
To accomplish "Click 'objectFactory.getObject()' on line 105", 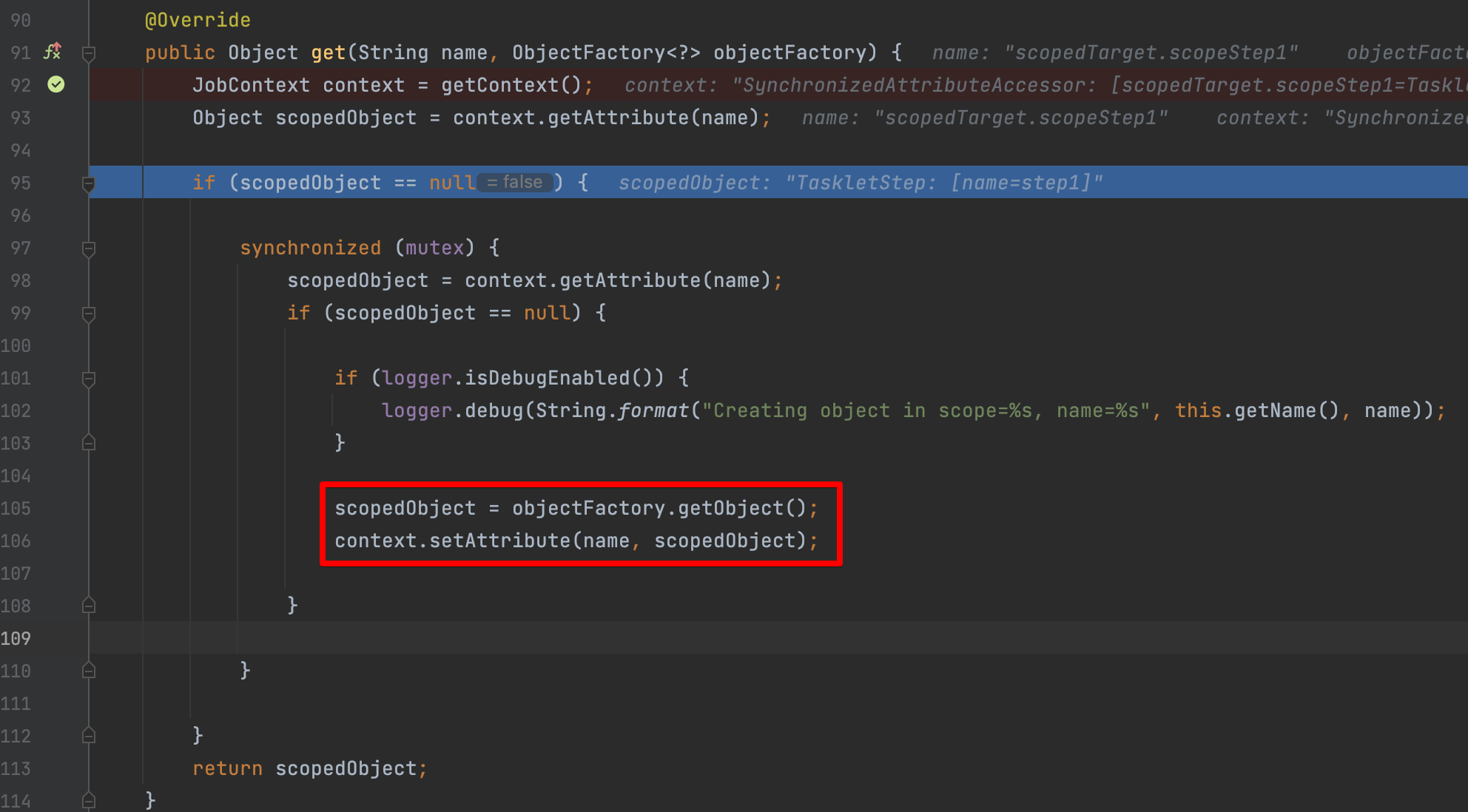I will 659,508.
